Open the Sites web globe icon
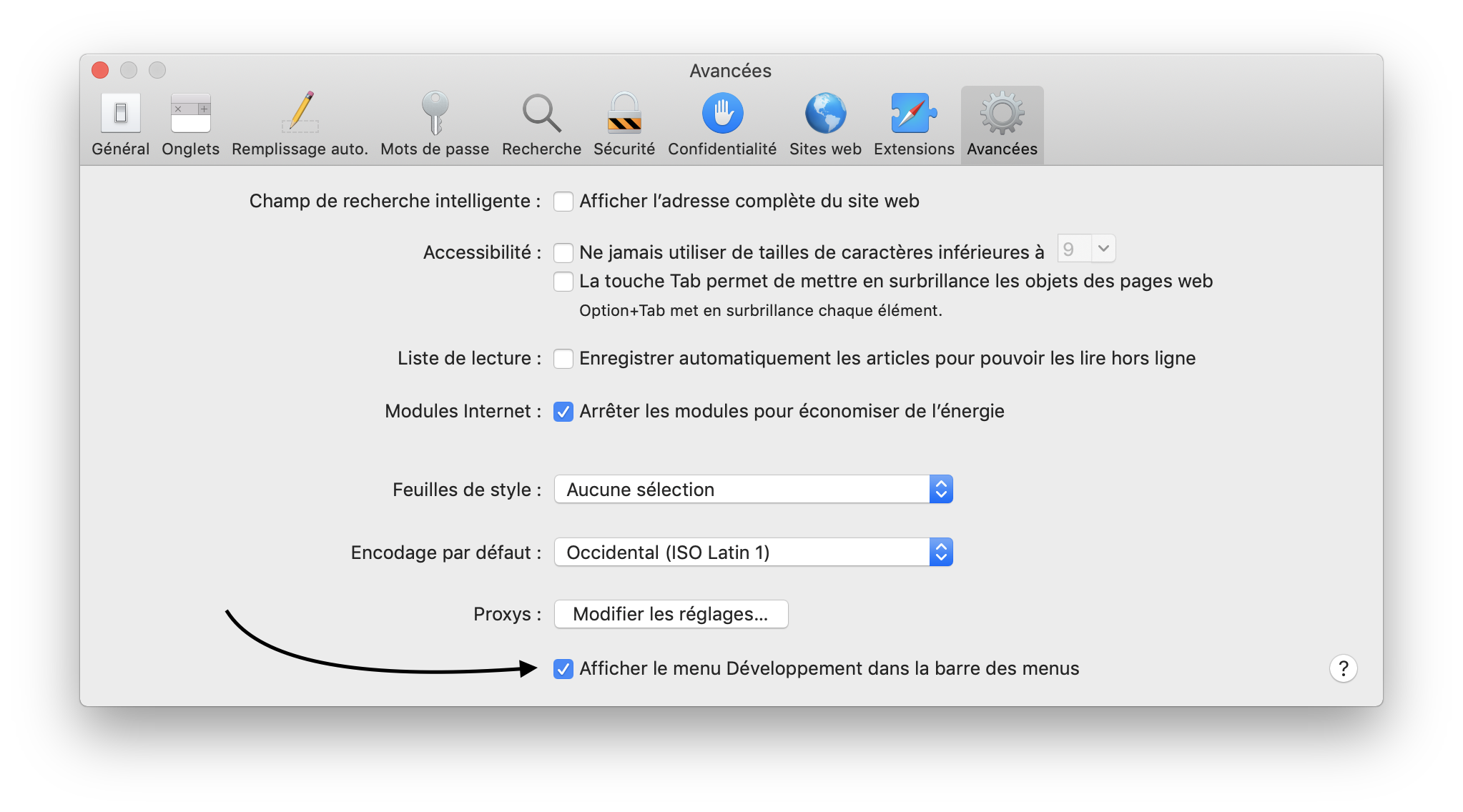1463x812 pixels. 825,114
